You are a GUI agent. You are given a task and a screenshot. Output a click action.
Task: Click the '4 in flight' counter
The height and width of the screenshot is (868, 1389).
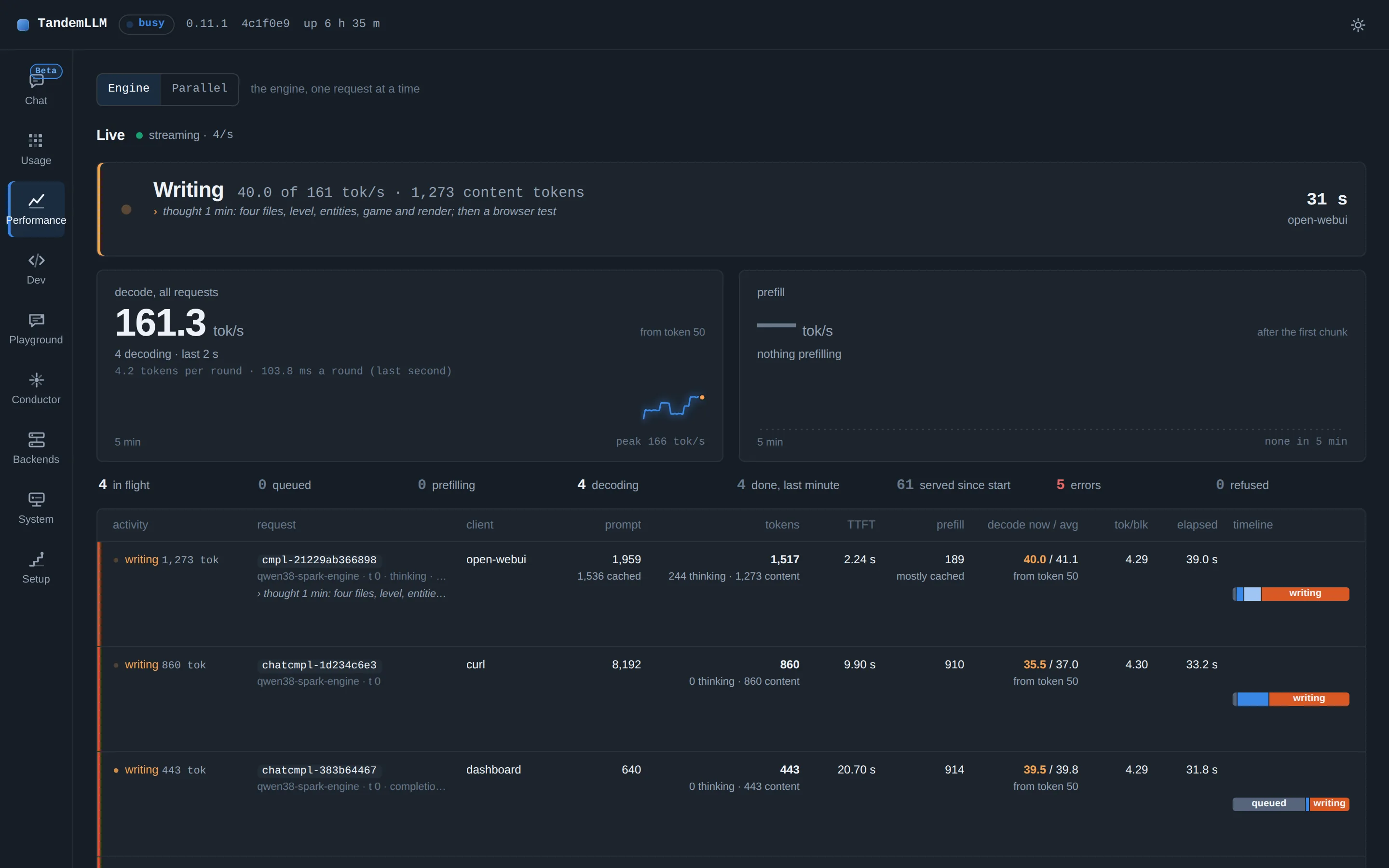124,485
